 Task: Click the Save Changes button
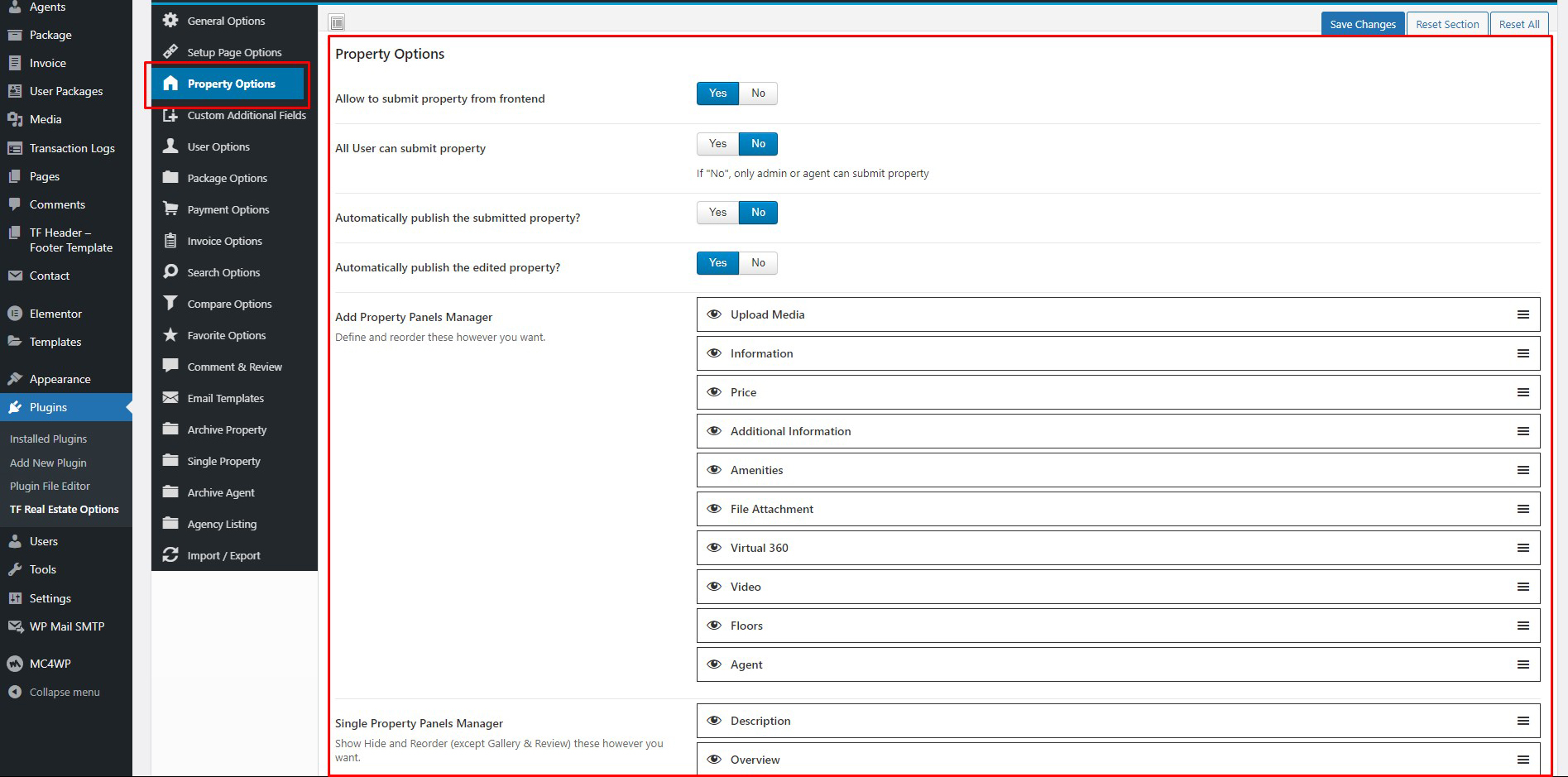(1363, 24)
